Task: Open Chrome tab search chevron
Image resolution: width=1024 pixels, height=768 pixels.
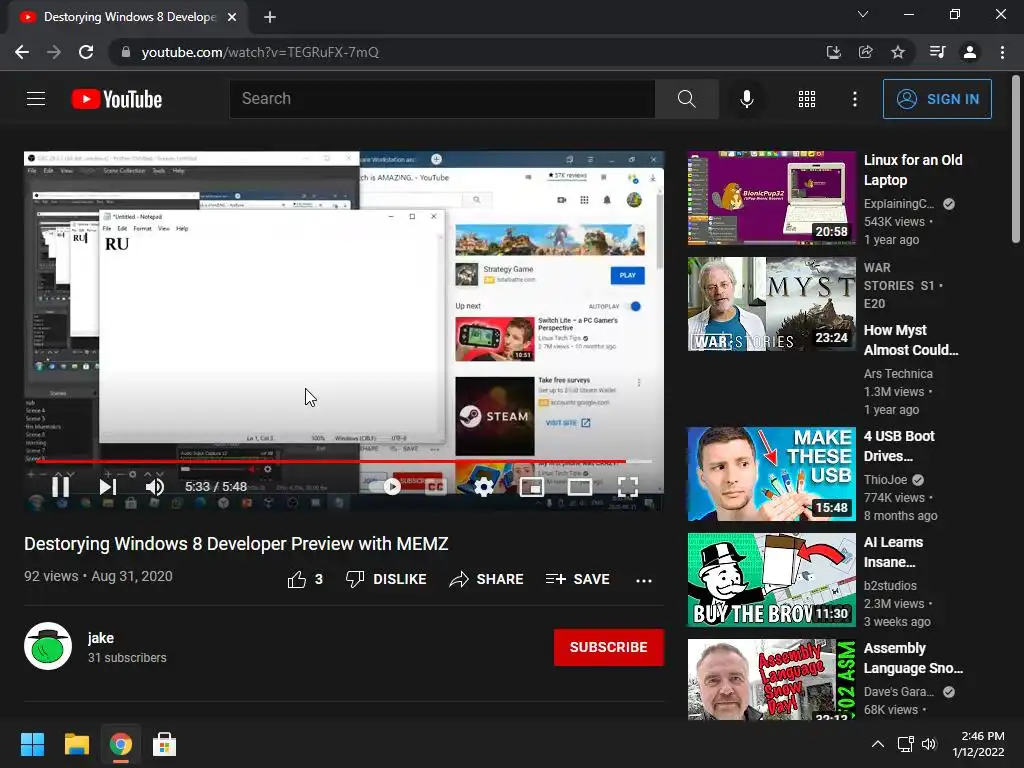Action: tap(863, 14)
